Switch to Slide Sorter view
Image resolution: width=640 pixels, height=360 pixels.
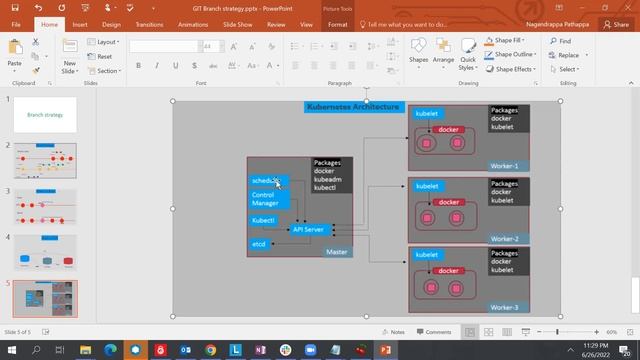(488, 332)
